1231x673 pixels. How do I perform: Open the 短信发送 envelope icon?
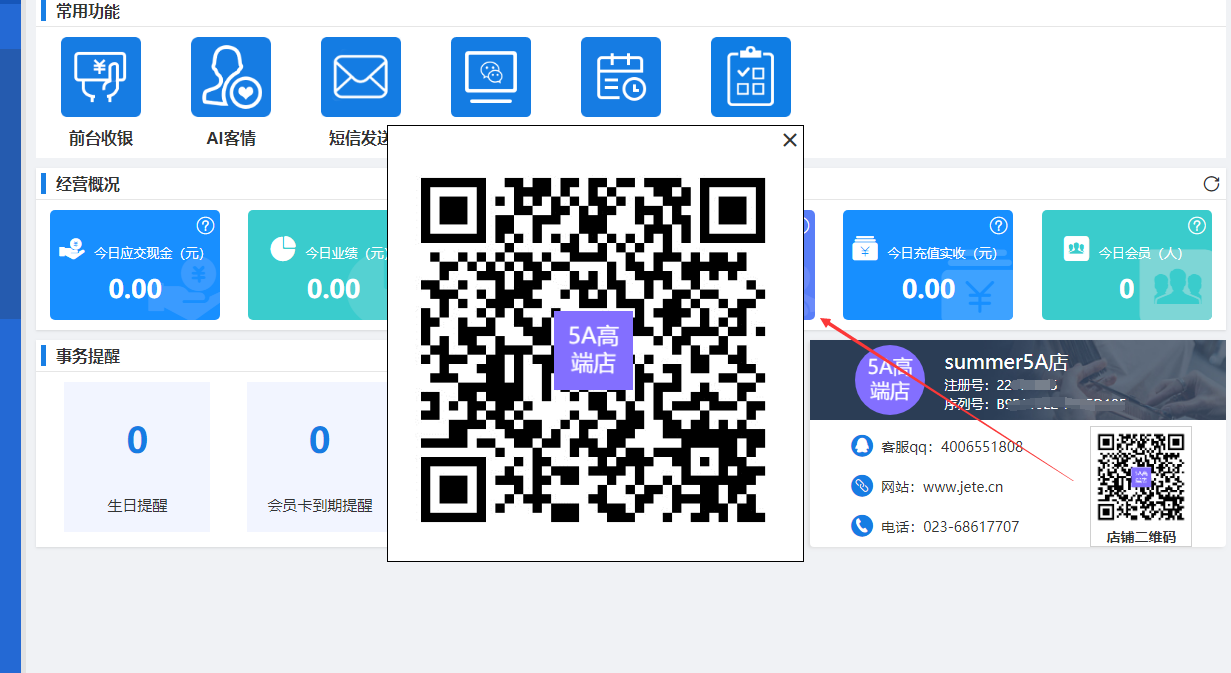[x=361, y=77]
